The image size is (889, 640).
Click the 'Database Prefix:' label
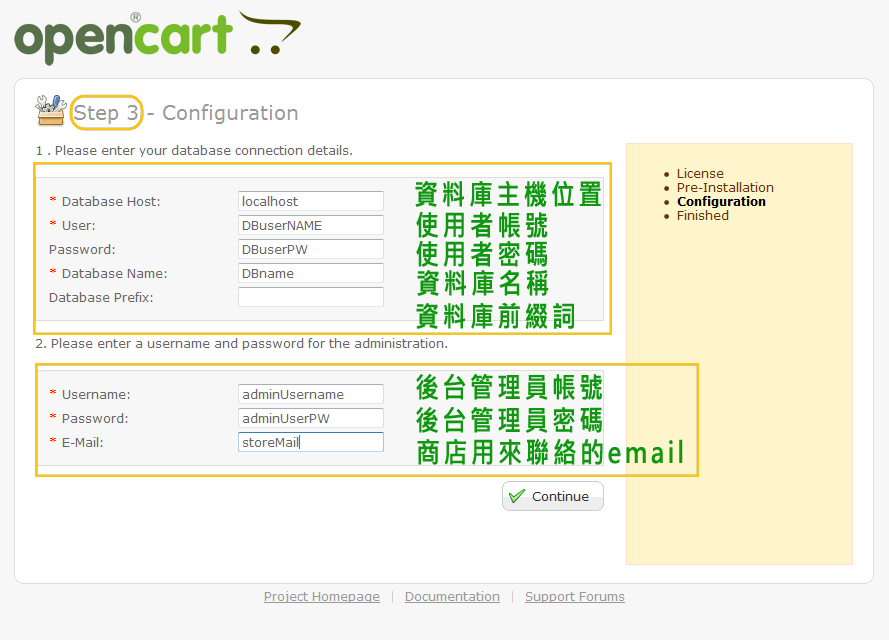[101, 297]
